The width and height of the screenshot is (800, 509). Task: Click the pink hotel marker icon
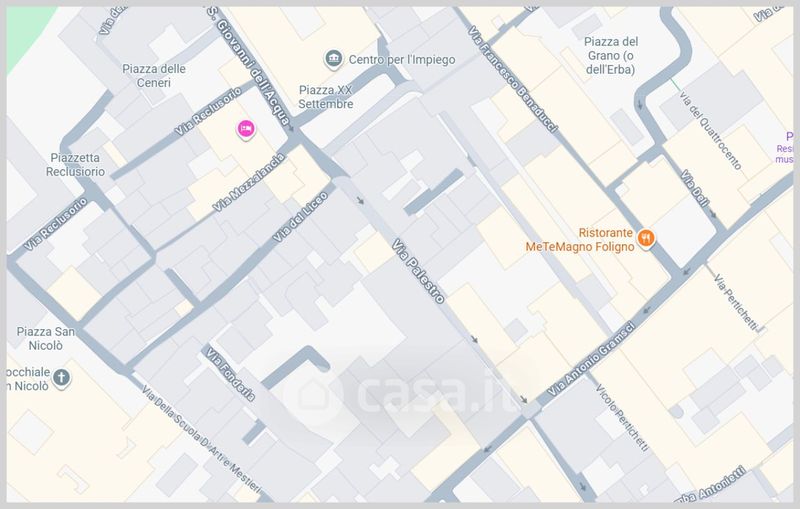click(246, 129)
